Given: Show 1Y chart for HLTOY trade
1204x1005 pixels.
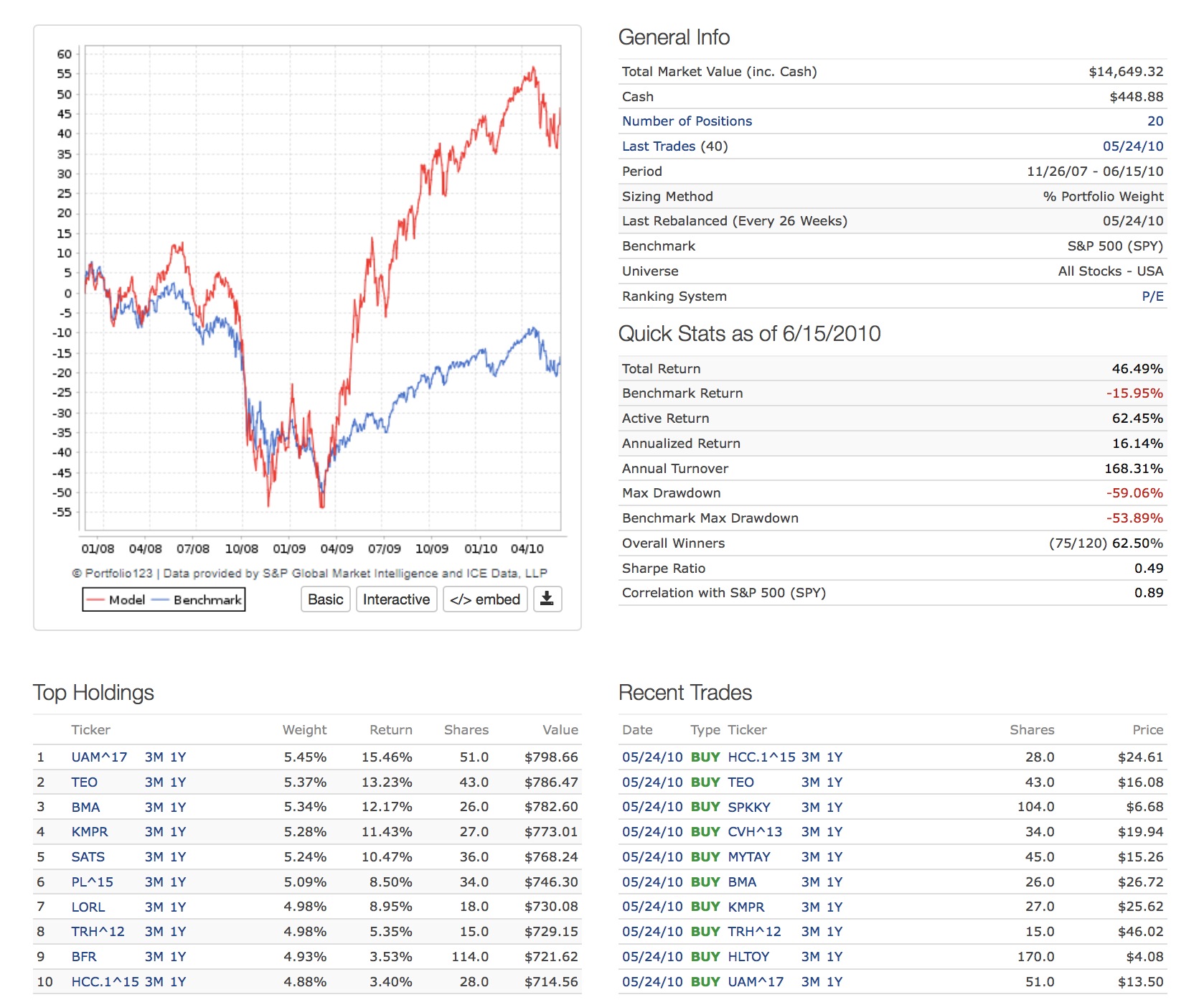Looking at the screenshot, I should tap(834, 957).
